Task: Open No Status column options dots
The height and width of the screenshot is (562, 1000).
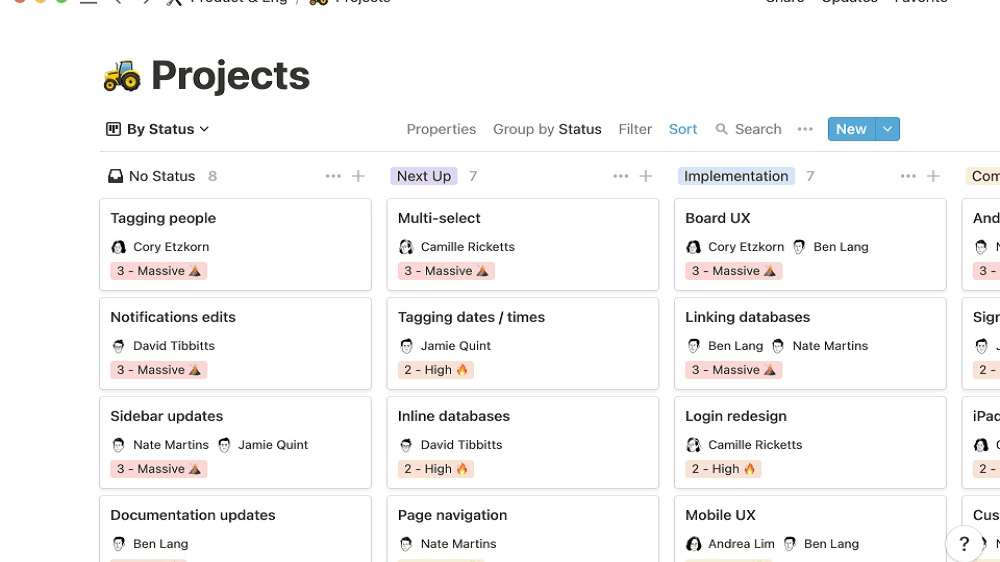Action: [x=333, y=176]
